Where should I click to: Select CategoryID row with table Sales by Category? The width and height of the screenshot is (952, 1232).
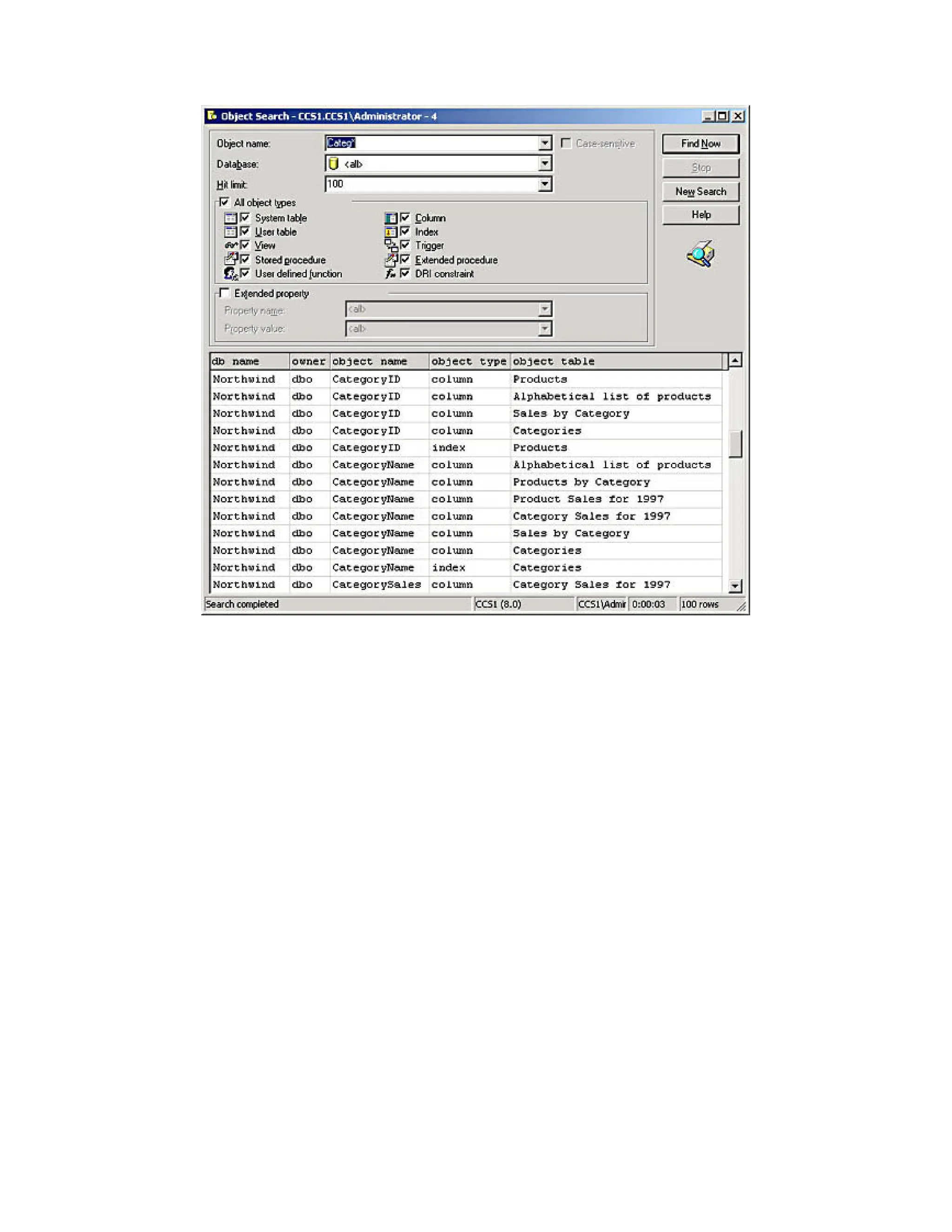(x=466, y=413)
